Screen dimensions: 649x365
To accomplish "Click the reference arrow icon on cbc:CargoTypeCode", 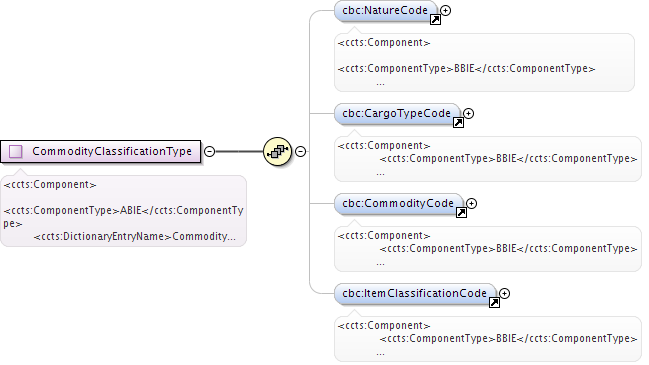I will coord(458,122).
